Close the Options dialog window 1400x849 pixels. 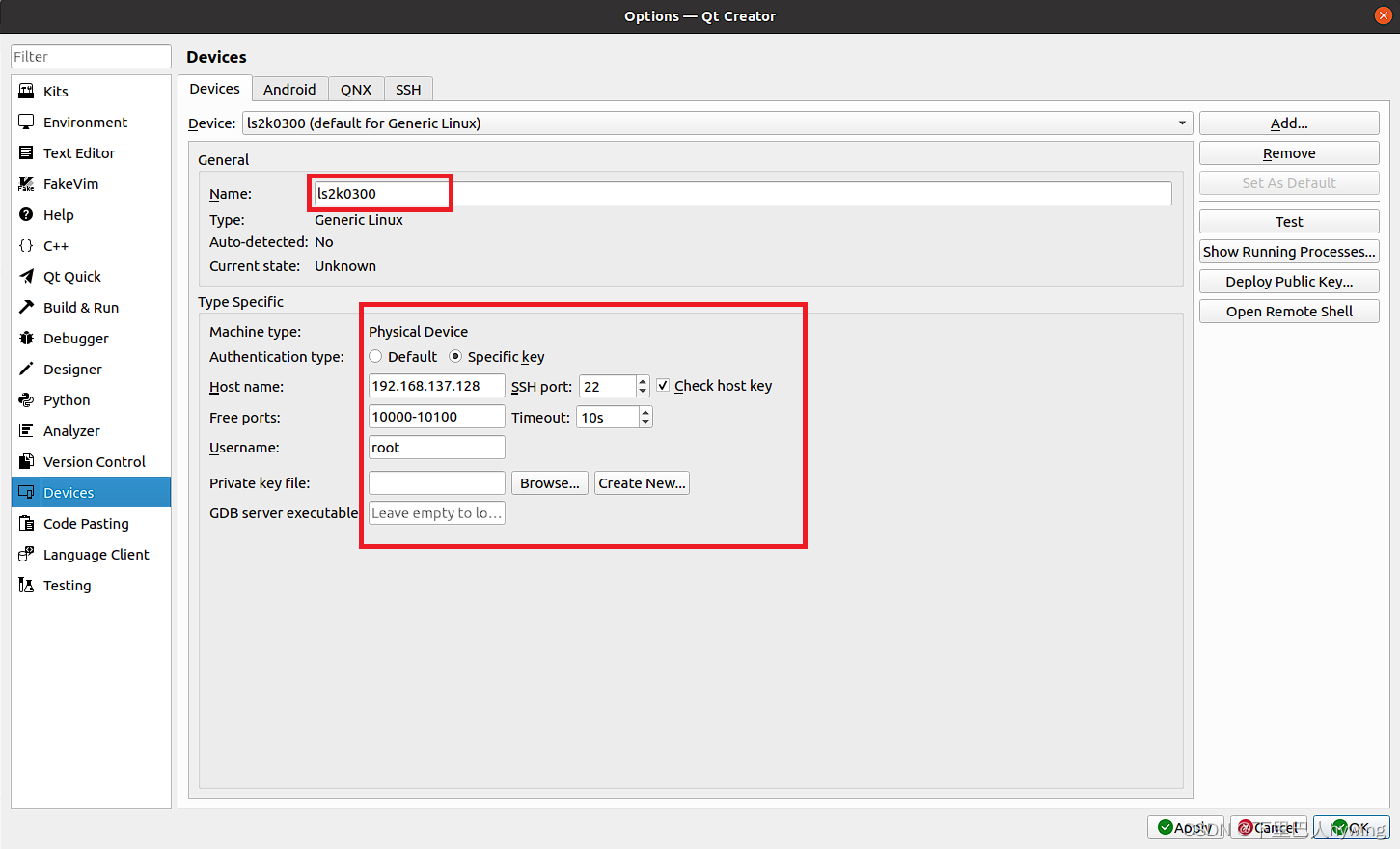tap(1383, 15)
